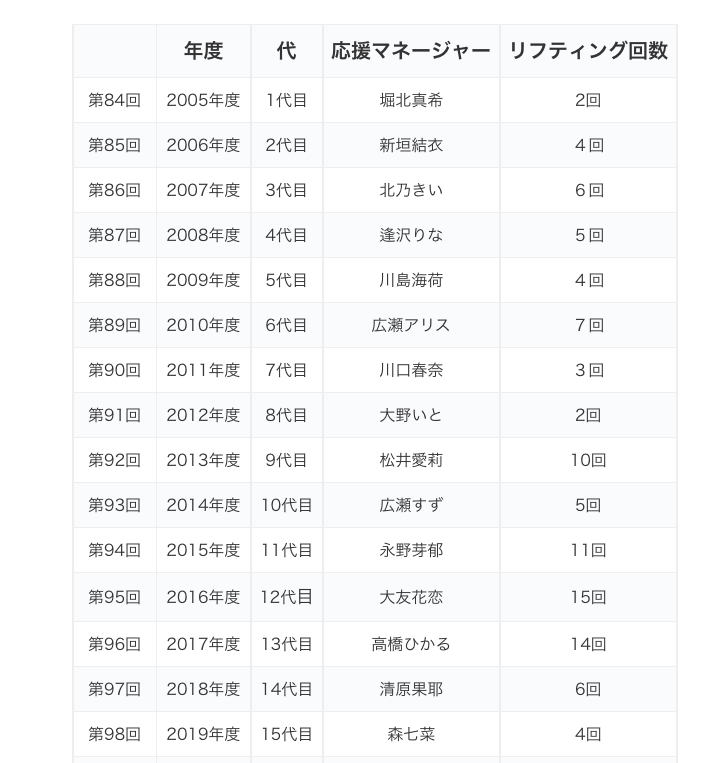Click the 高橋ひかる cell
The image size is (716, 763).
(410, 644)
